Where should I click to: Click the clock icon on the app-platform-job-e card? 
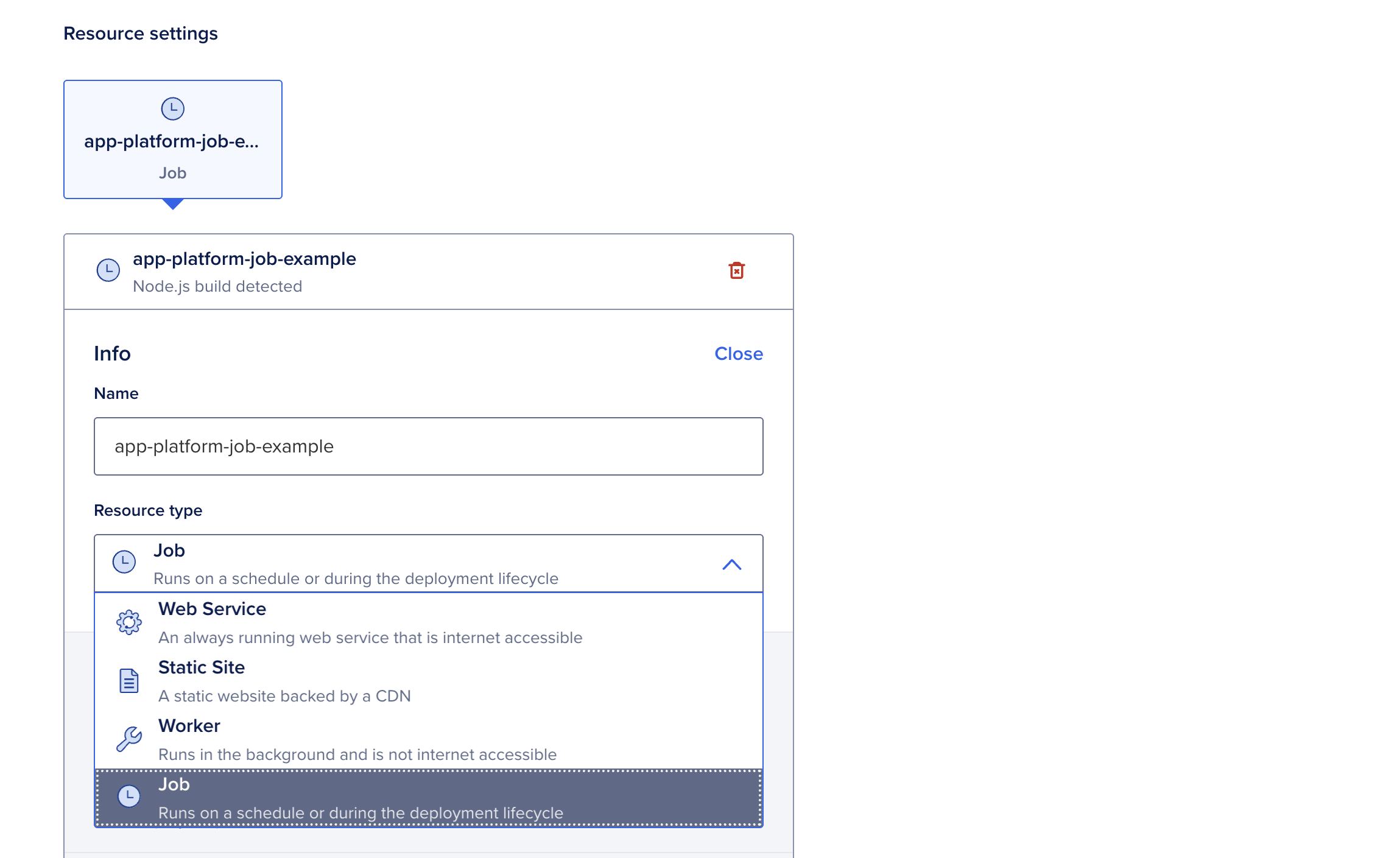point(172,108)
